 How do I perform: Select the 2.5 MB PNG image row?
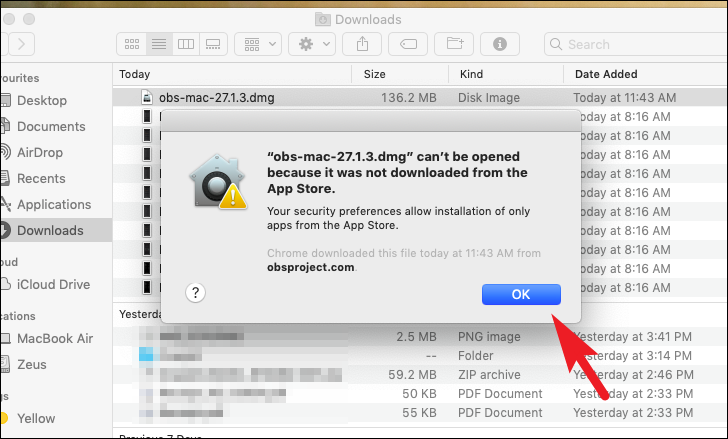click(x=420, y=336)
